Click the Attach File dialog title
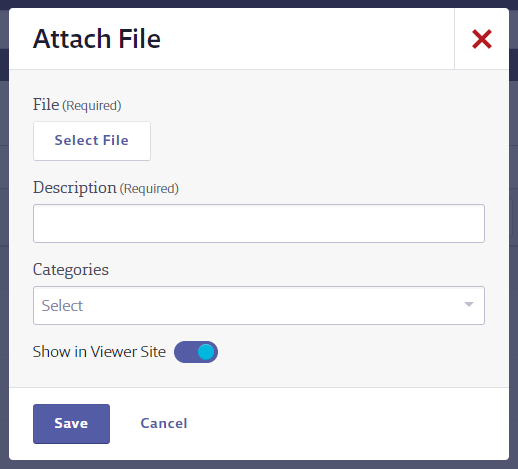 coord(97,39)
